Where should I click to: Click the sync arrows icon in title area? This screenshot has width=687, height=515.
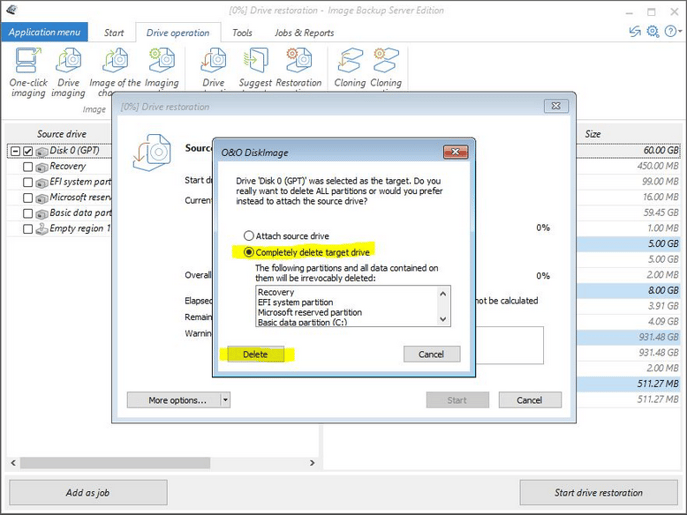634,32
